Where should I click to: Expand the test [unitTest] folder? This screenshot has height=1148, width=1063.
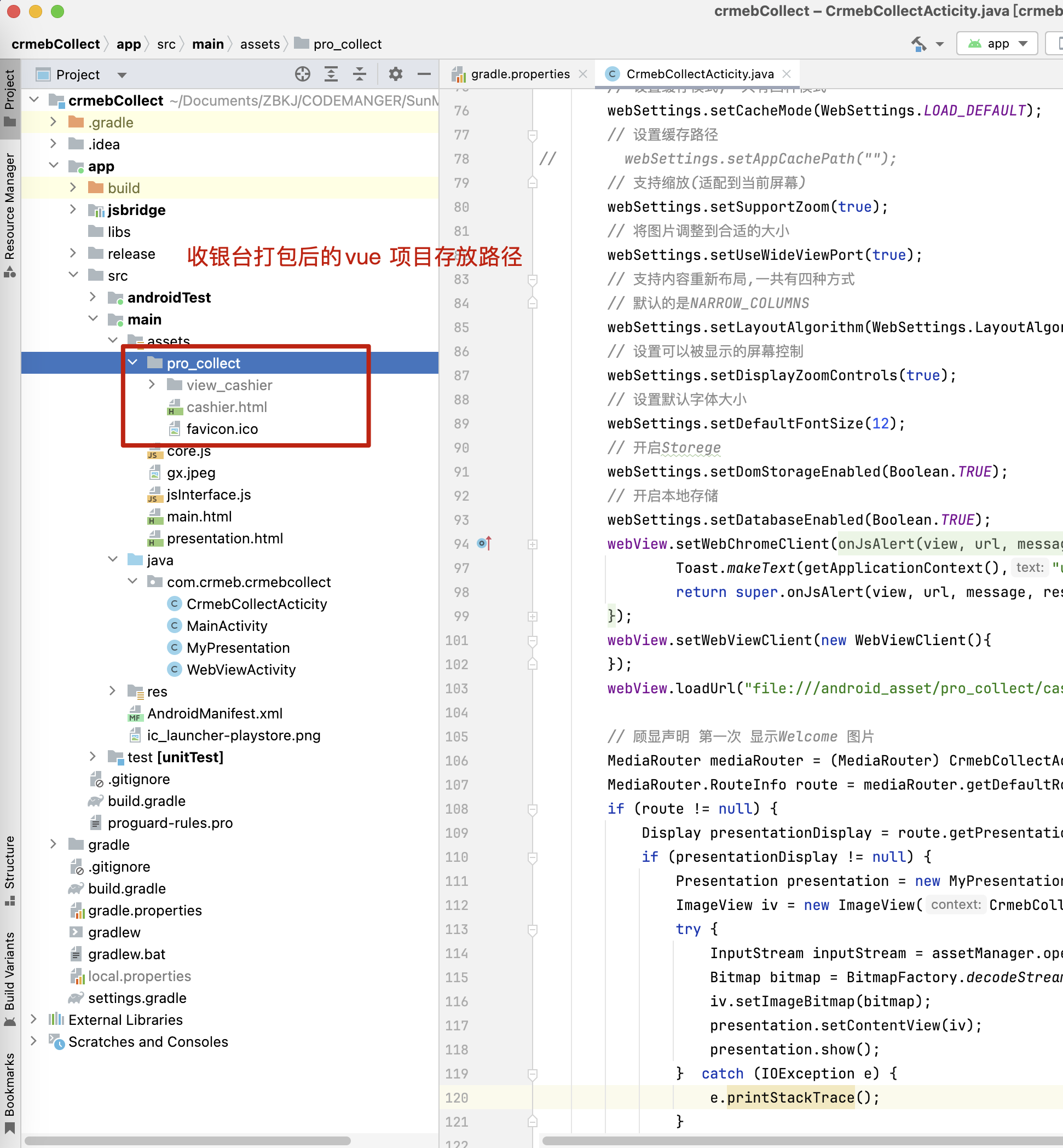click(93, 756)
